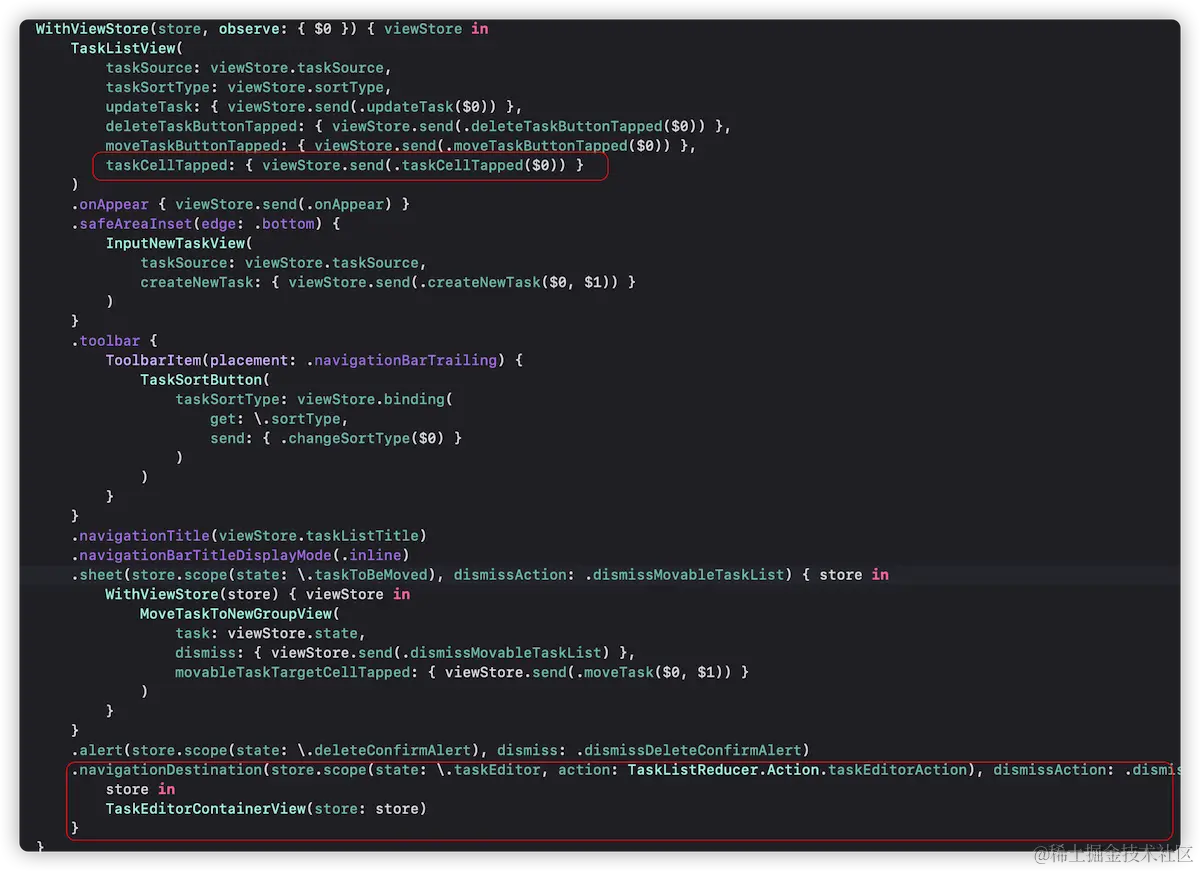The image size is (1200, 871).
Task: Select 'ToolbarItem(placement: .navigationBarTrailing) {' line
Action: pyautogui.click(x=314, y=360)
